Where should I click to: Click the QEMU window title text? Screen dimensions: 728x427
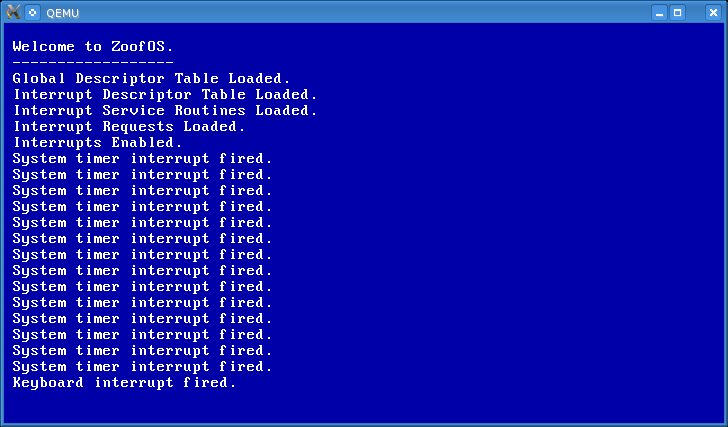point(62,13)
